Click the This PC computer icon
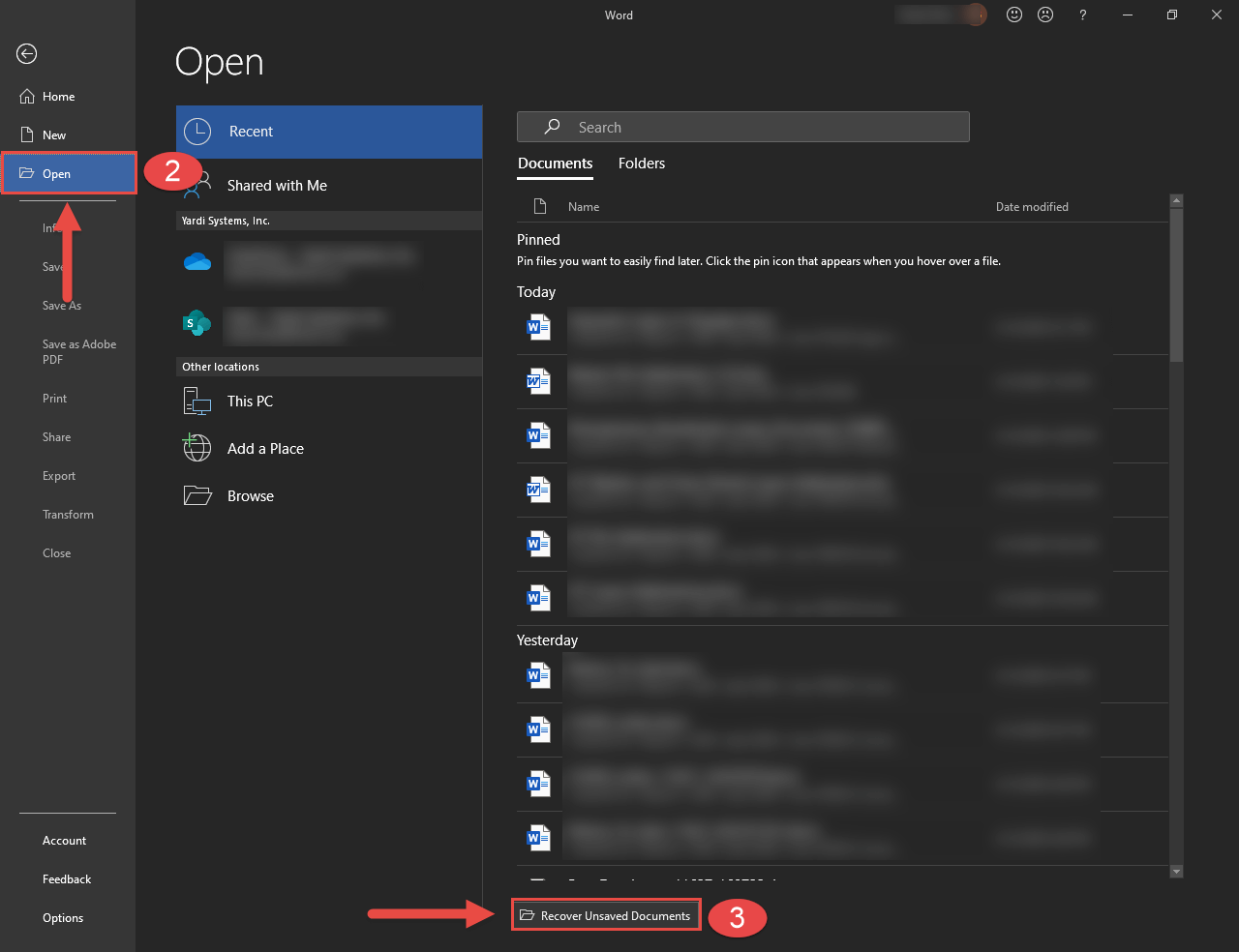The width and height of the screenshot is (1239, 952). click(197, 401)
